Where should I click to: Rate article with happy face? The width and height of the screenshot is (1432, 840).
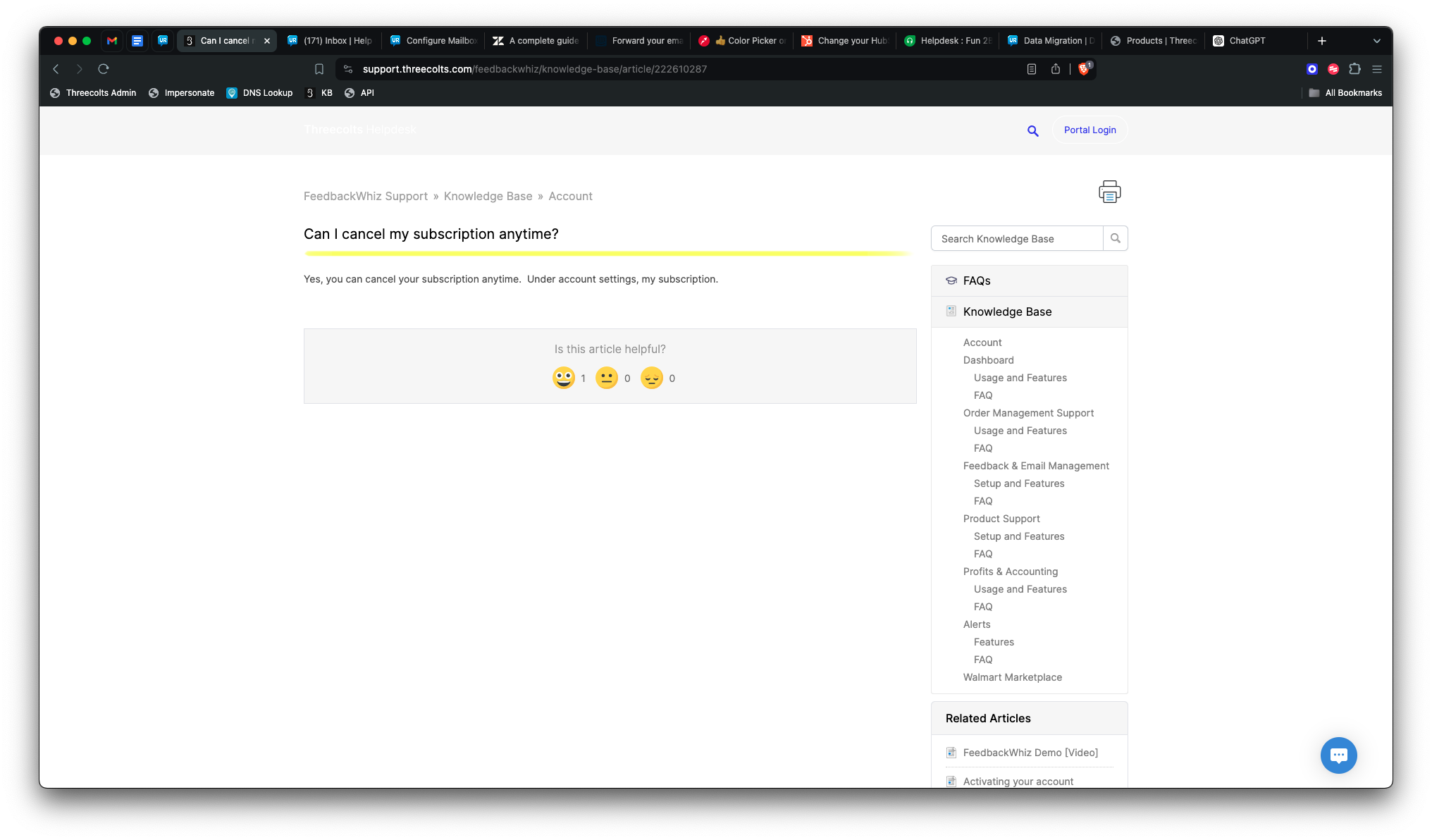[564, 378]
